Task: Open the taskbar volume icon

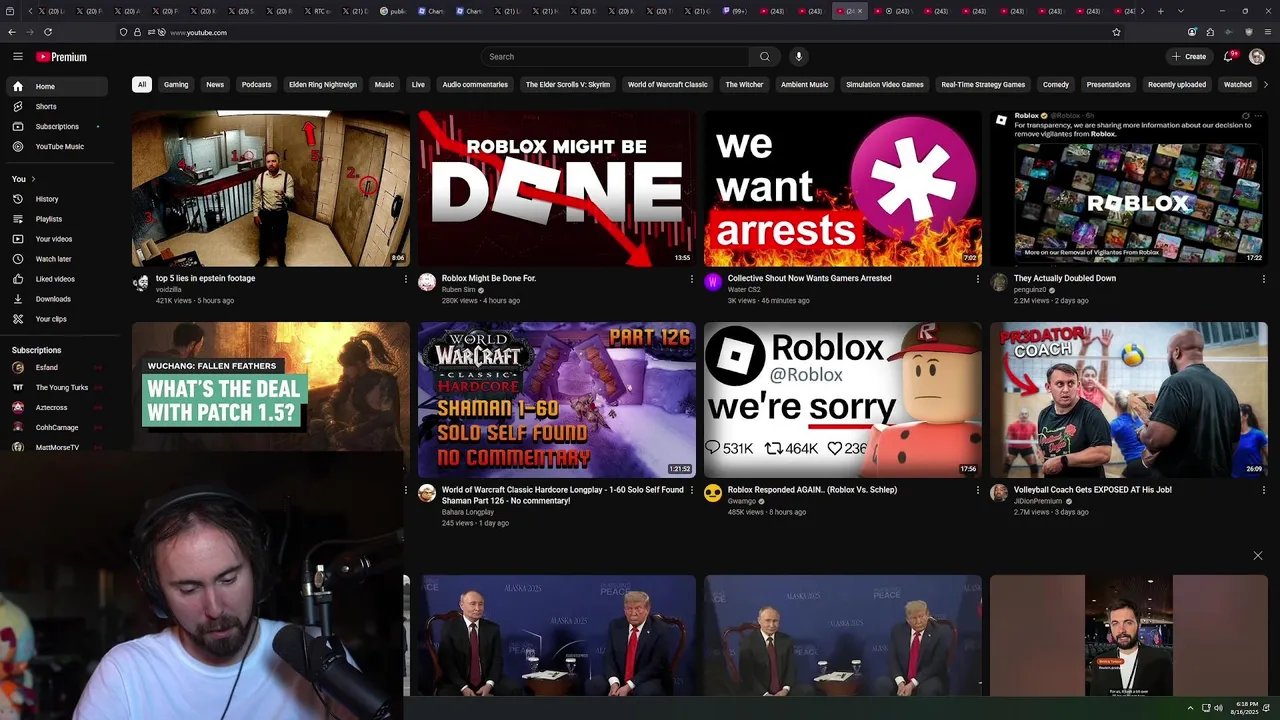Action: point(1218,708)
